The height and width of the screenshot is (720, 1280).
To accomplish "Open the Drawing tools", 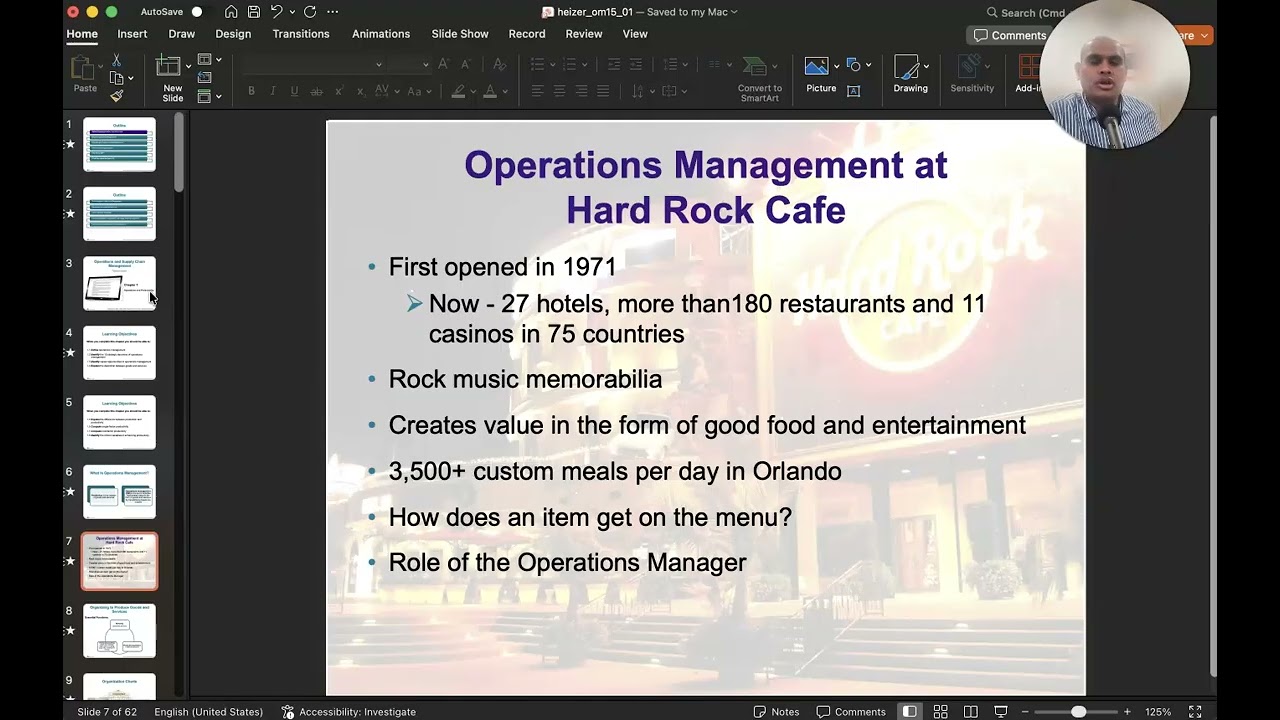I will [910, 74].
